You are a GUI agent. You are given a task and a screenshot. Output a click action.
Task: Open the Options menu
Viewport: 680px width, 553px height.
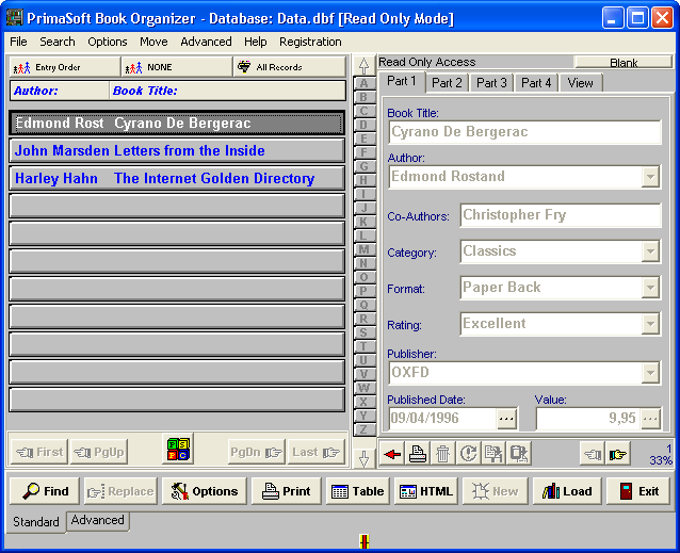[108, 42]
